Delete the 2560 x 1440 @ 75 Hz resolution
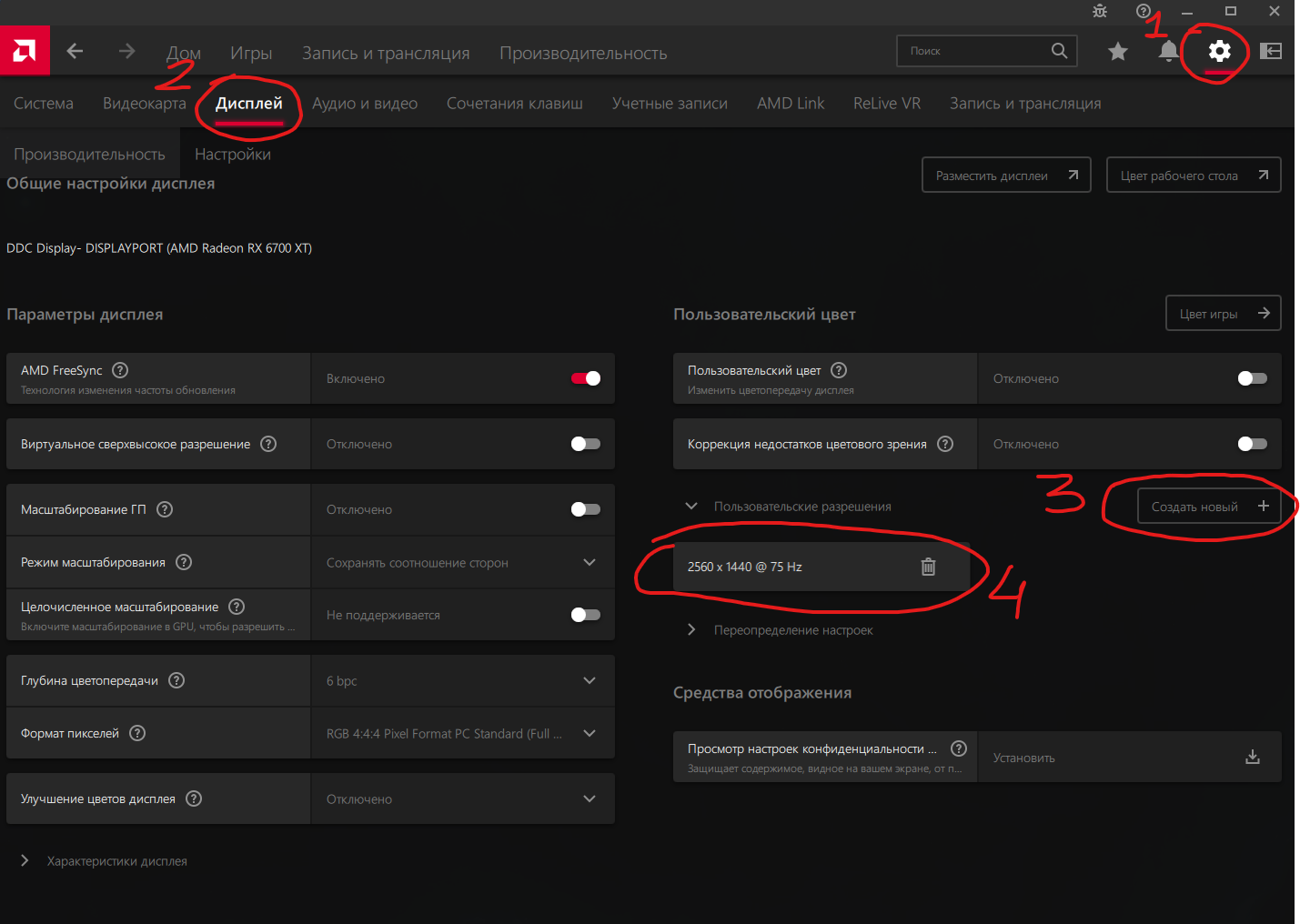This screenshot has width=1300, height=924. coord(928,567)
